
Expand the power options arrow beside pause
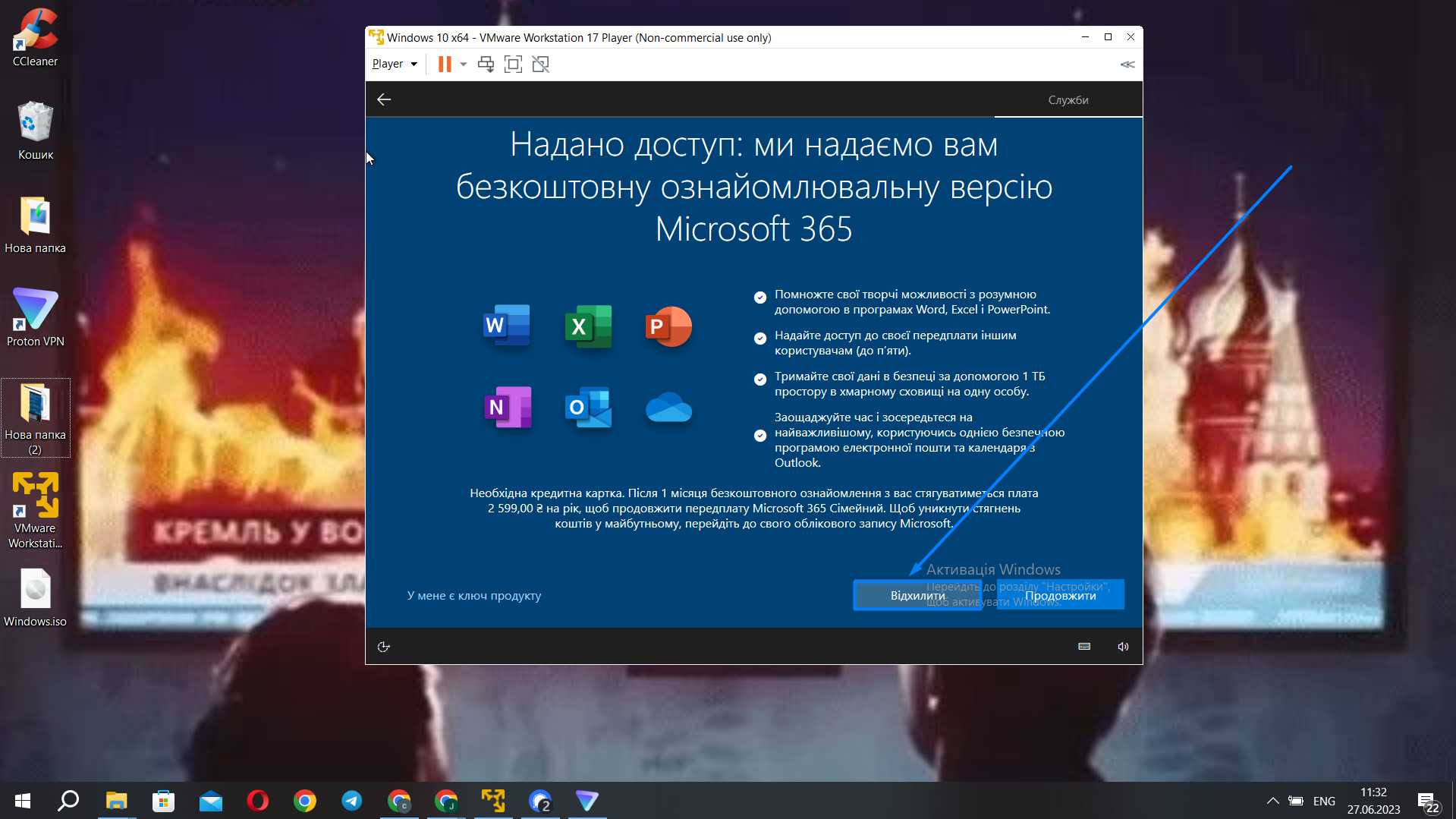[x=464, y=65]
